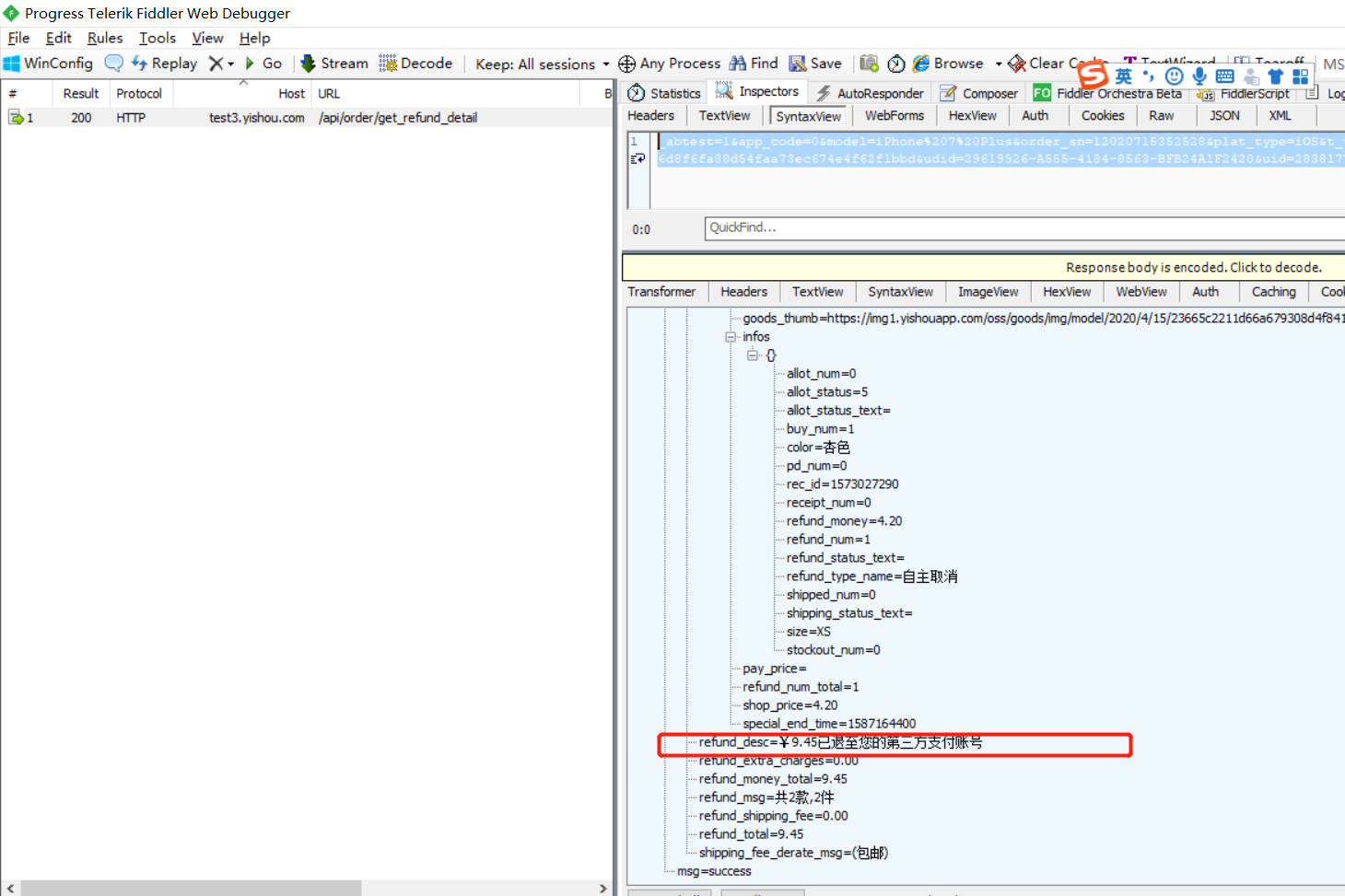
Task: Click 'Response body is encoded' decode bar
Action: pyautogui.click(x=983, y=267)
